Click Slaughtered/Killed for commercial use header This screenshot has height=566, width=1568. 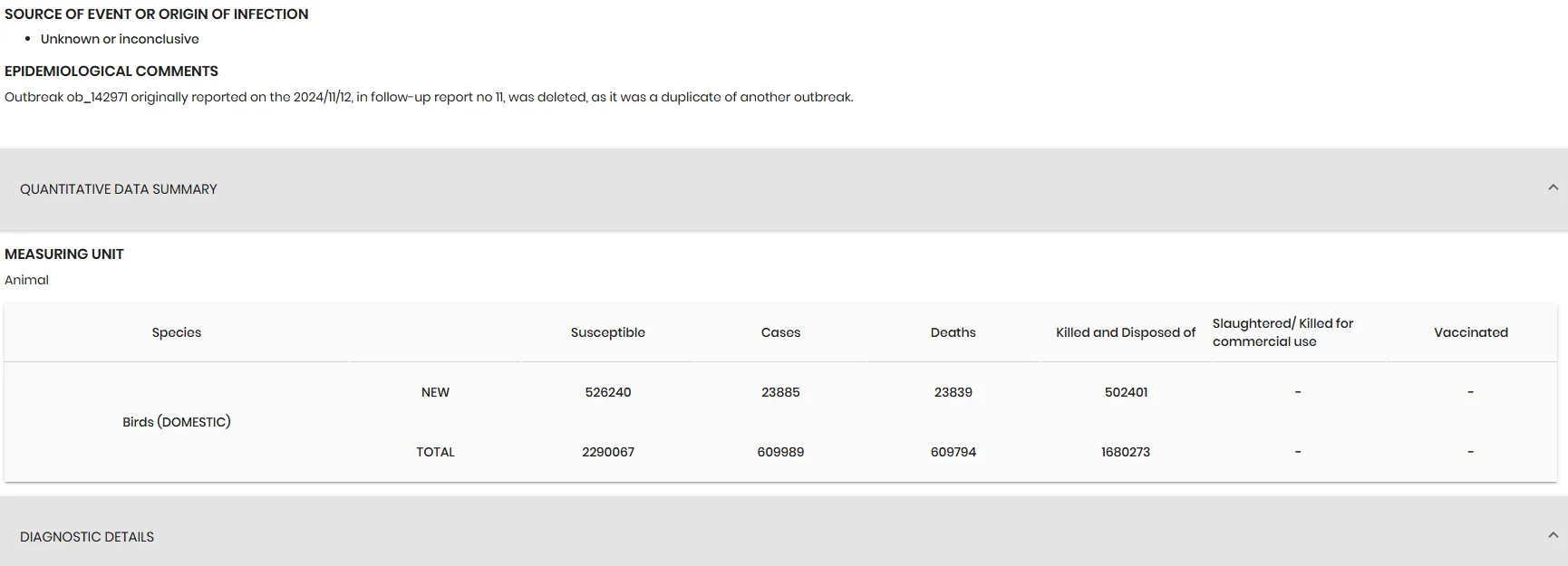click(1282, 332)
